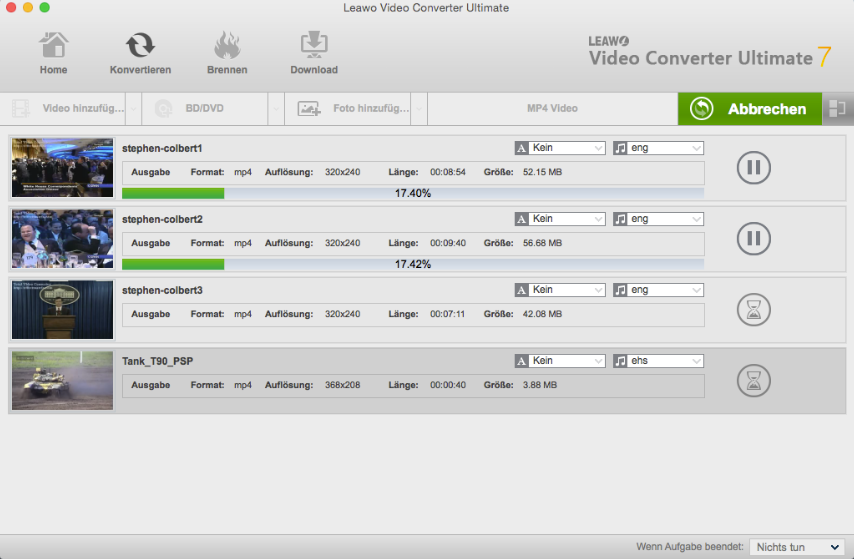This screenshot has width=854, height=559.
Task: Click the subtitle A icon for stephen-colbert1
Action: [521, 148]
